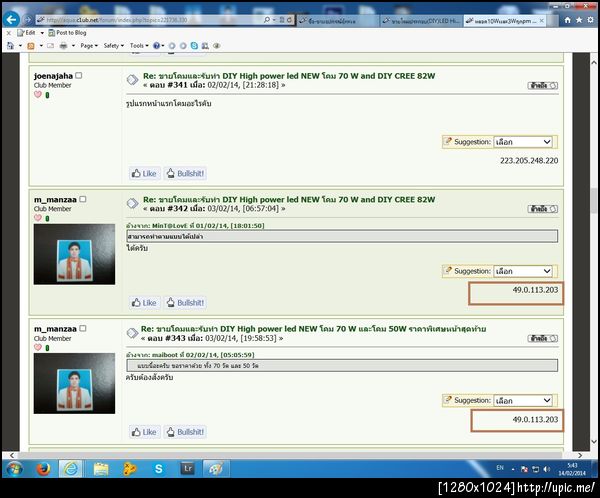Open m_manzaa's avatar photo in reply #343
Image resolution: width=600 pixels, height=498 pixels.
[74, 384]
